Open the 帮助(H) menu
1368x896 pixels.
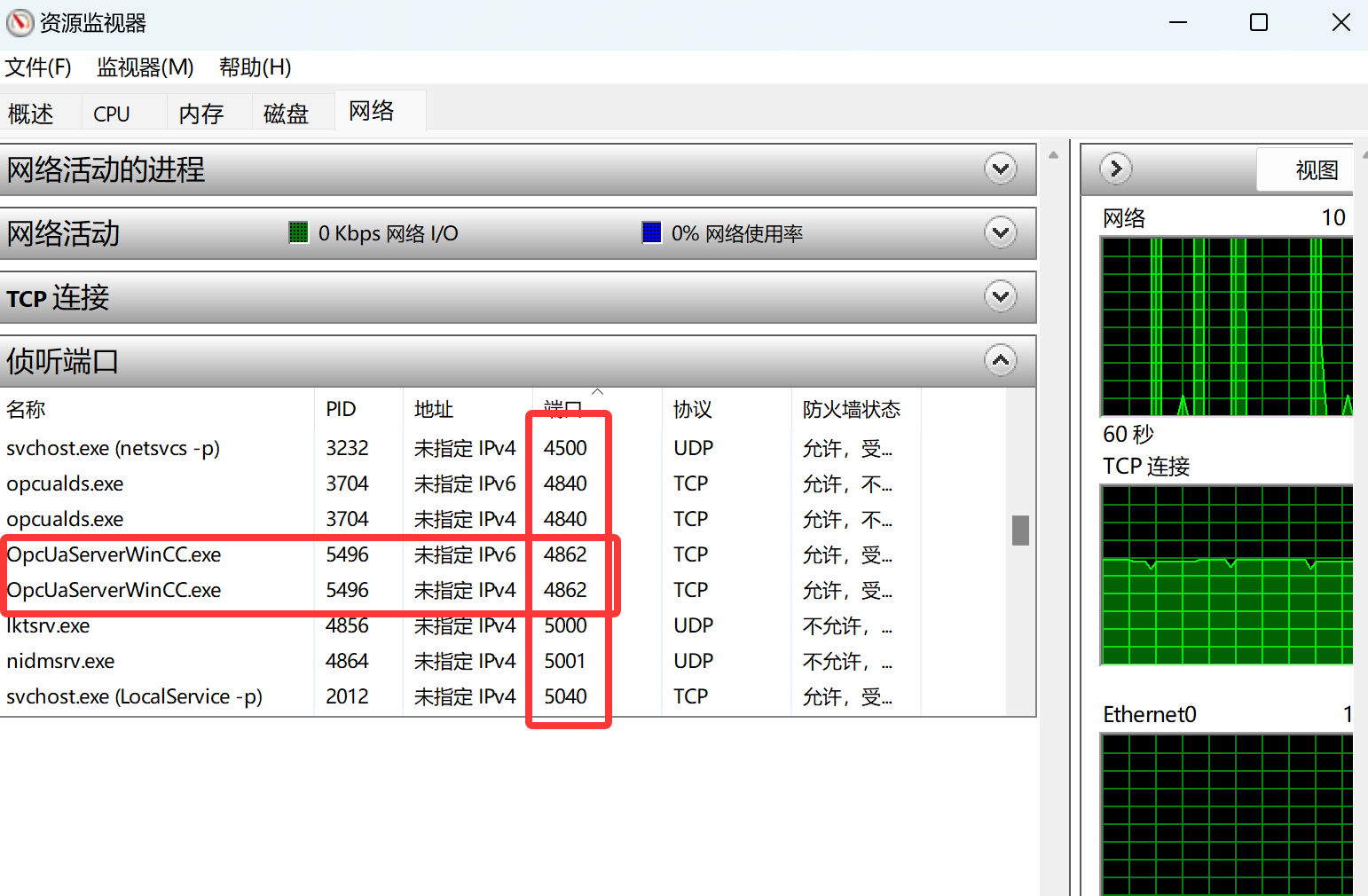coord(255,67)
